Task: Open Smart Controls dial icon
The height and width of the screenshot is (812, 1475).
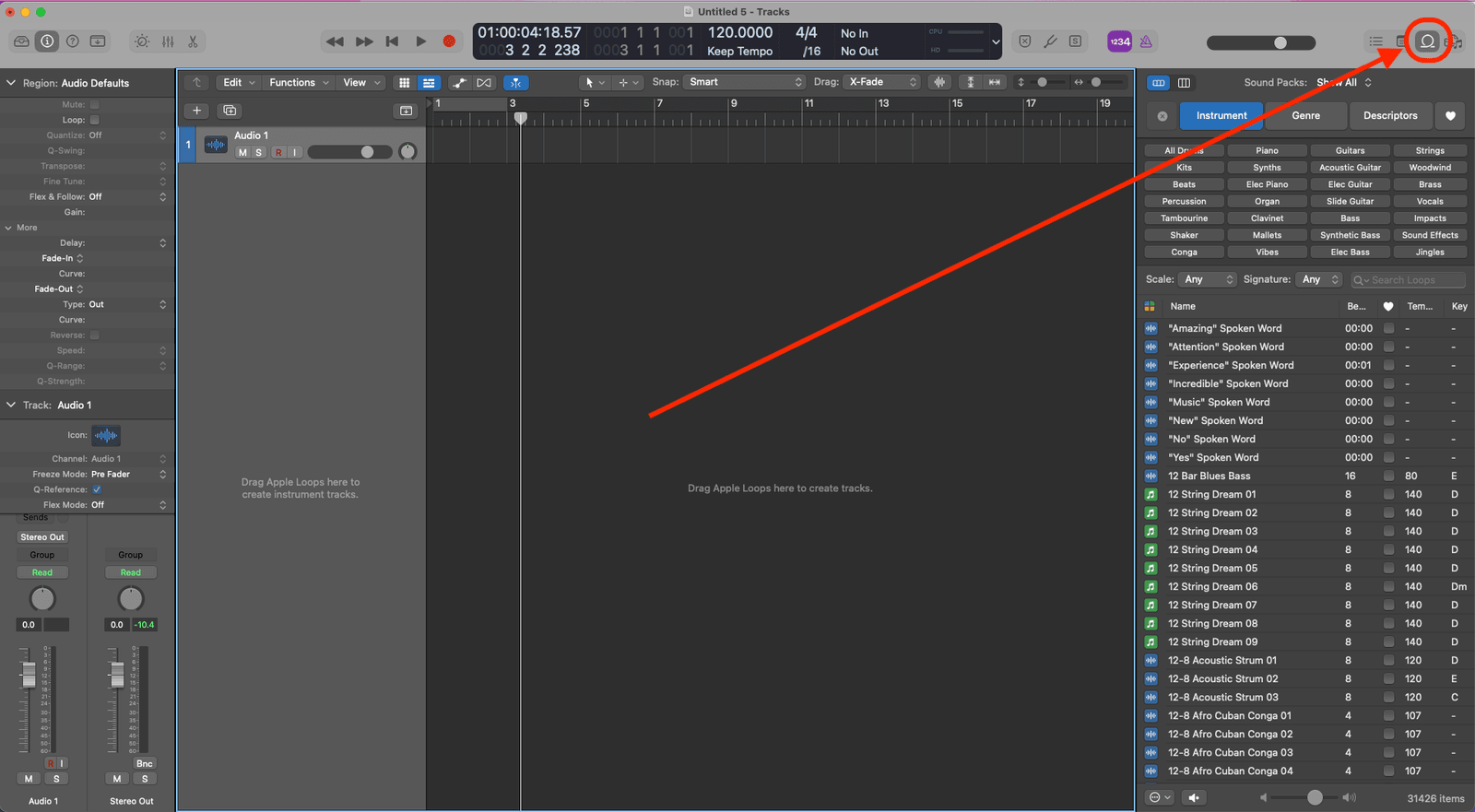Action: [x=142, y=41]
